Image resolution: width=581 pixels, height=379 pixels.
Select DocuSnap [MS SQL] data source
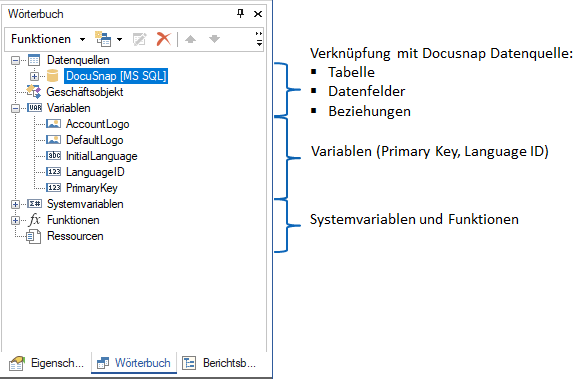tap(116, 76)
